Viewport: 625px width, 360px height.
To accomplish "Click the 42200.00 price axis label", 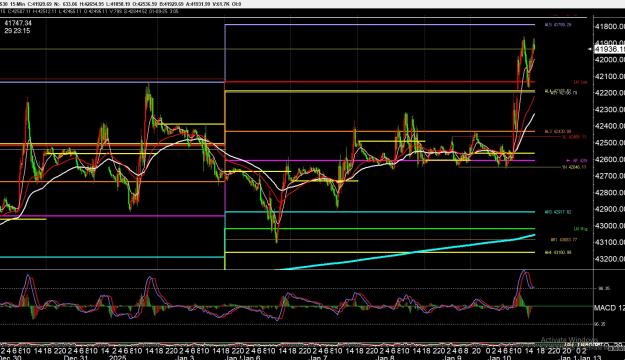I will 609,93.
